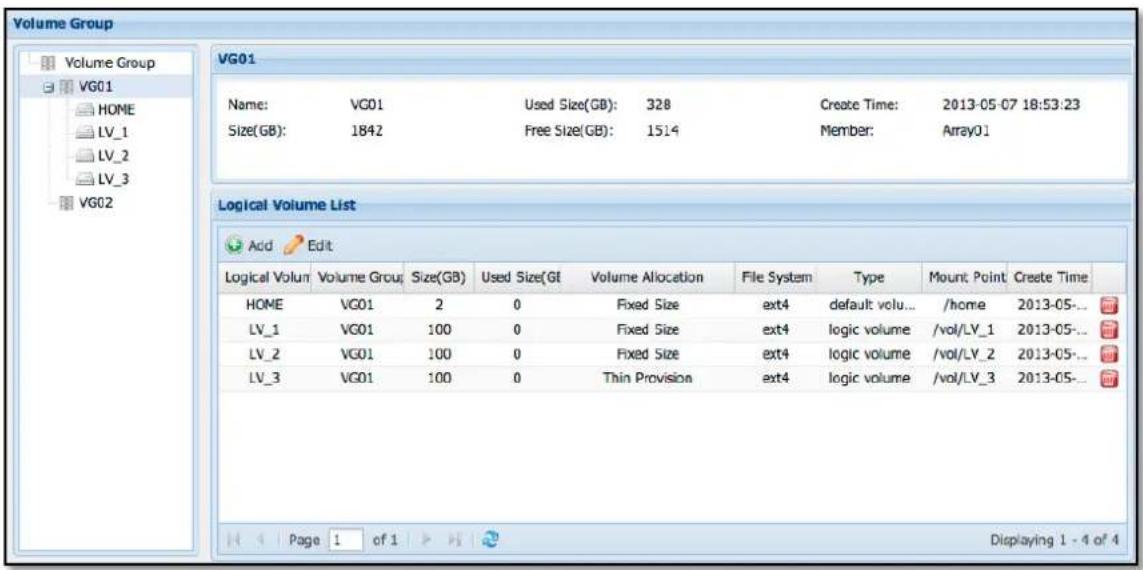
Task: Sort by Volume Group column header
Action: point(357,278)
